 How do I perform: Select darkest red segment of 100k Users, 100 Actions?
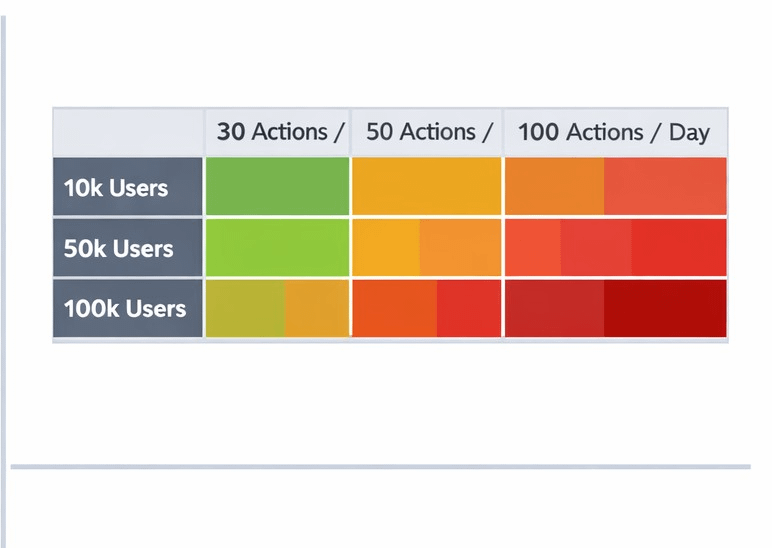point(665,309)
